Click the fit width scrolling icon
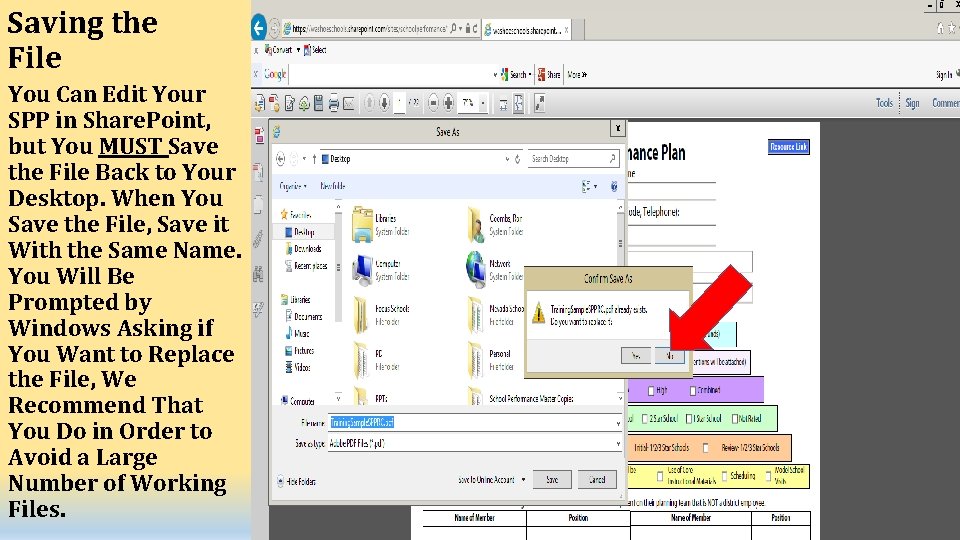Viewport: 960px width, 540px height. pyautogui.click(x=503, y=104)
